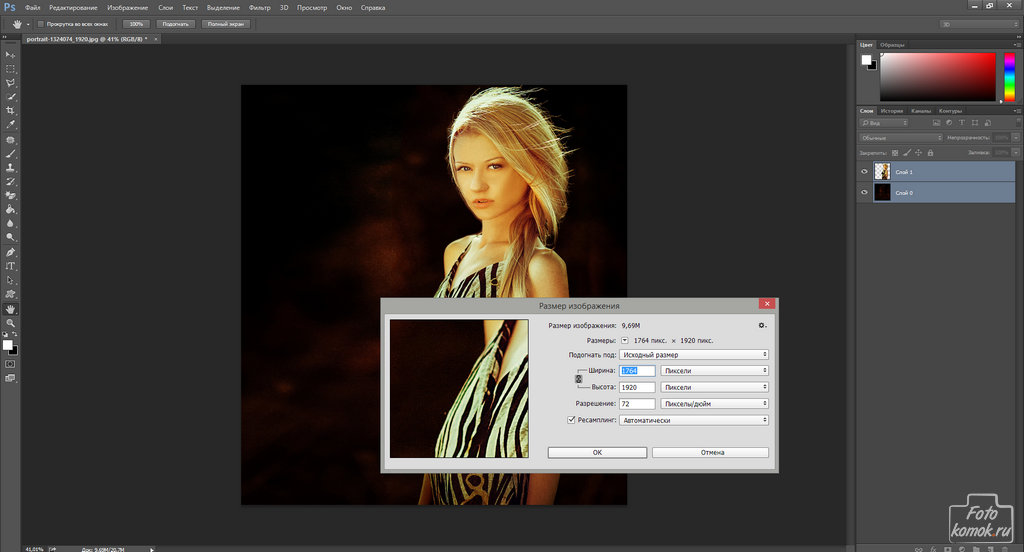Select the Text (T) tool
Viewport: 1024px width, 552px height.
(10, 267)
